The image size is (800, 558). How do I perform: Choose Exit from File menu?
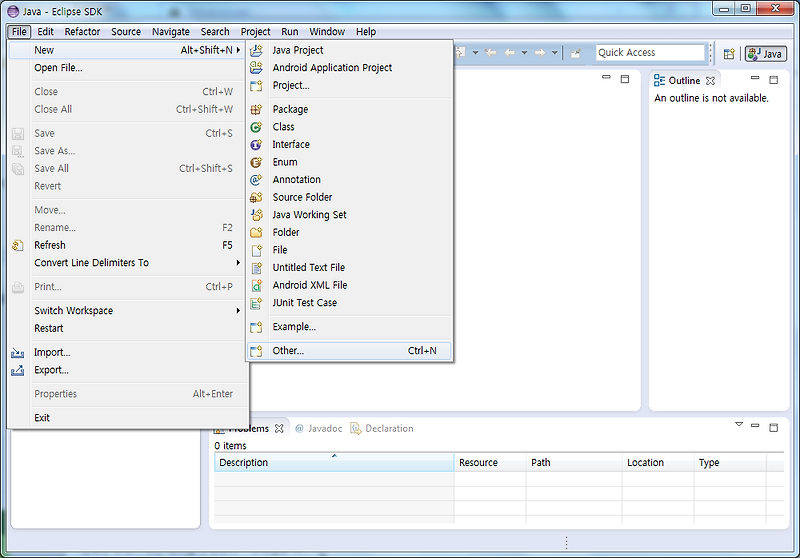tap(128, 418)
